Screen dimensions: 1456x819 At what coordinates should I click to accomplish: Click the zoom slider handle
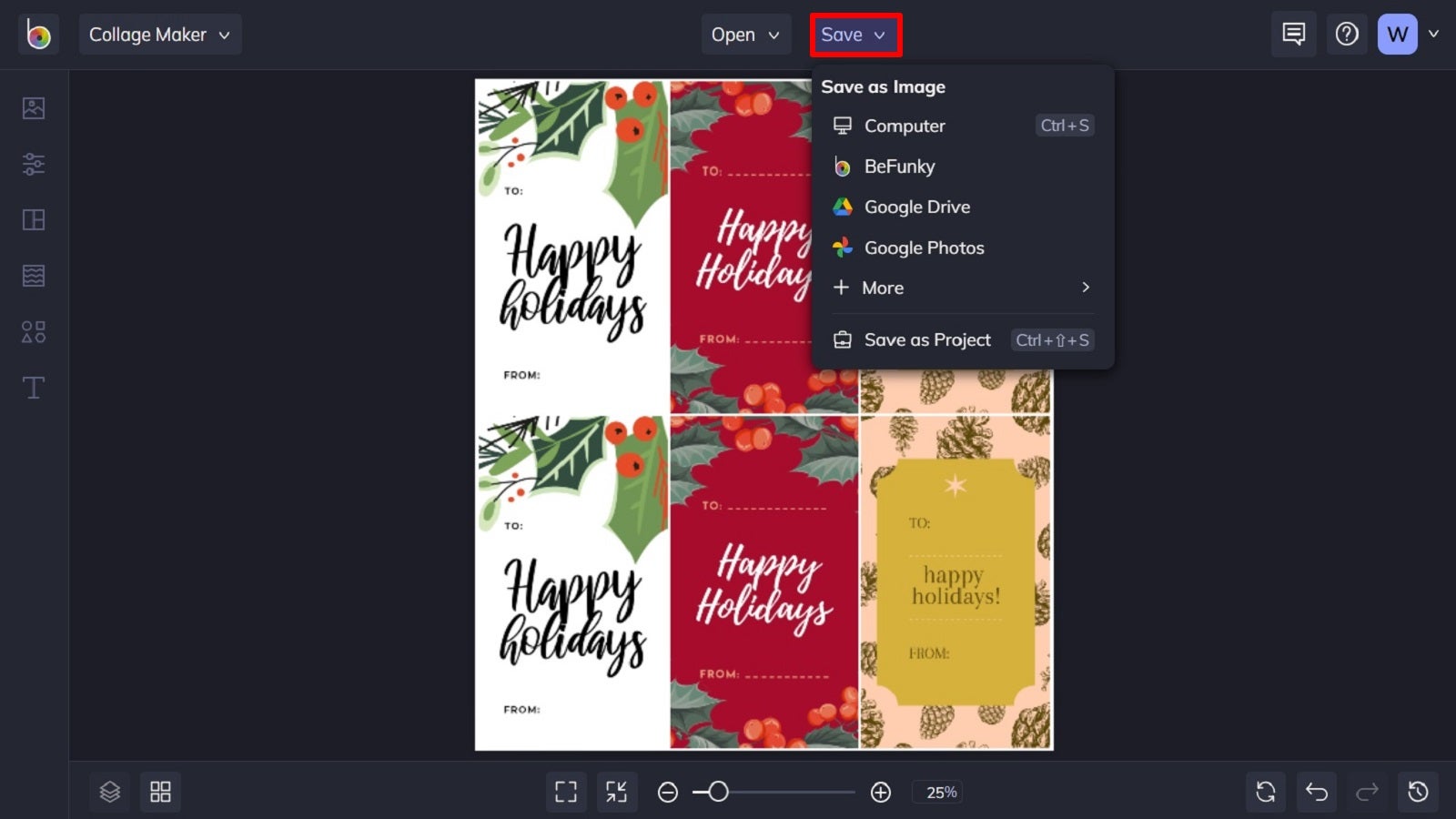[718, 792]
